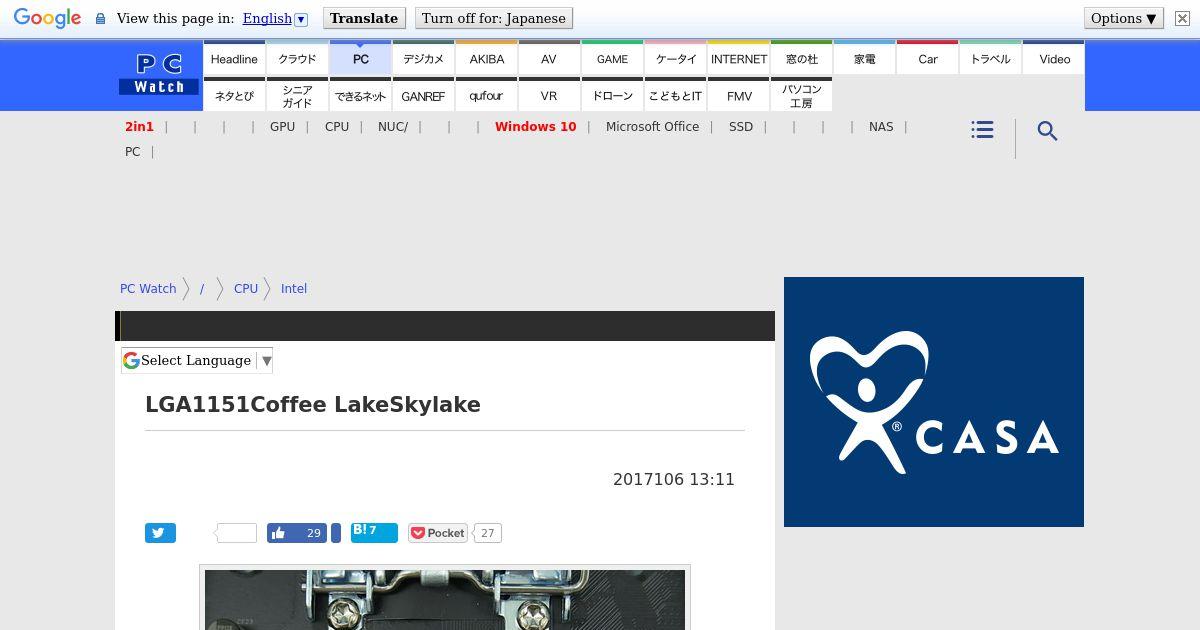Go to CPU topic link in subnav
Screen dimensions: 1200x630
337,127
